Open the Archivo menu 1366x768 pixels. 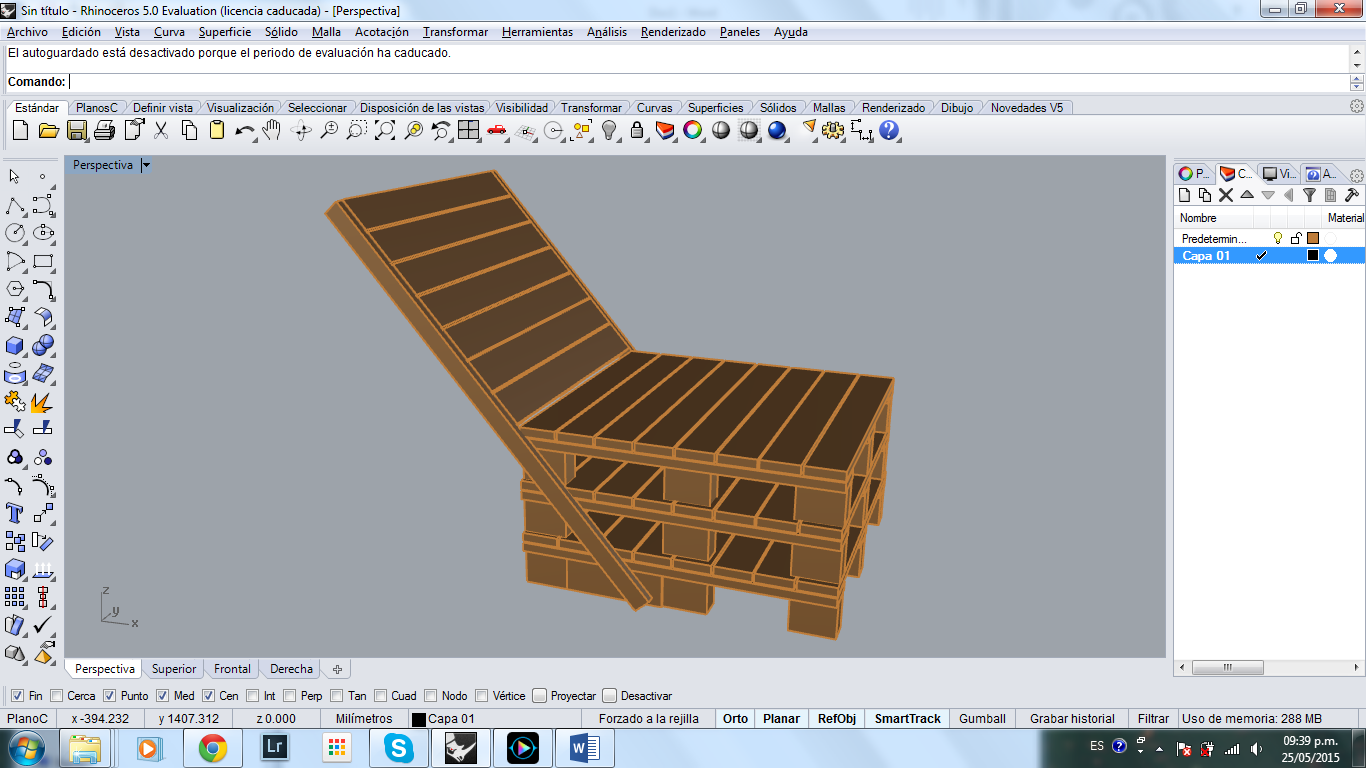(27, 32)
